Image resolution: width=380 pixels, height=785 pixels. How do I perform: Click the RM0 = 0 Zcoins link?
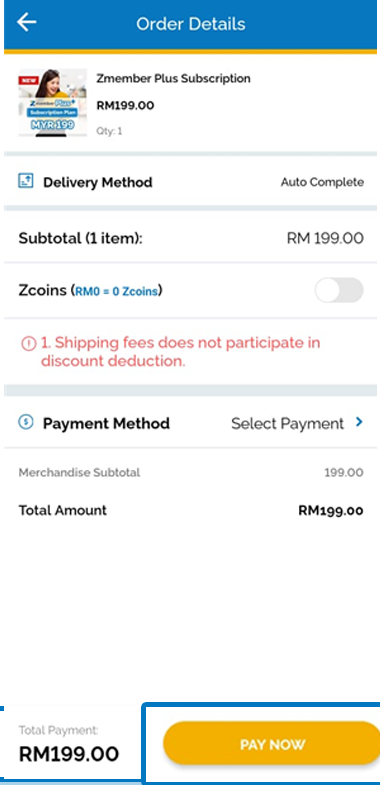(117, 291)
